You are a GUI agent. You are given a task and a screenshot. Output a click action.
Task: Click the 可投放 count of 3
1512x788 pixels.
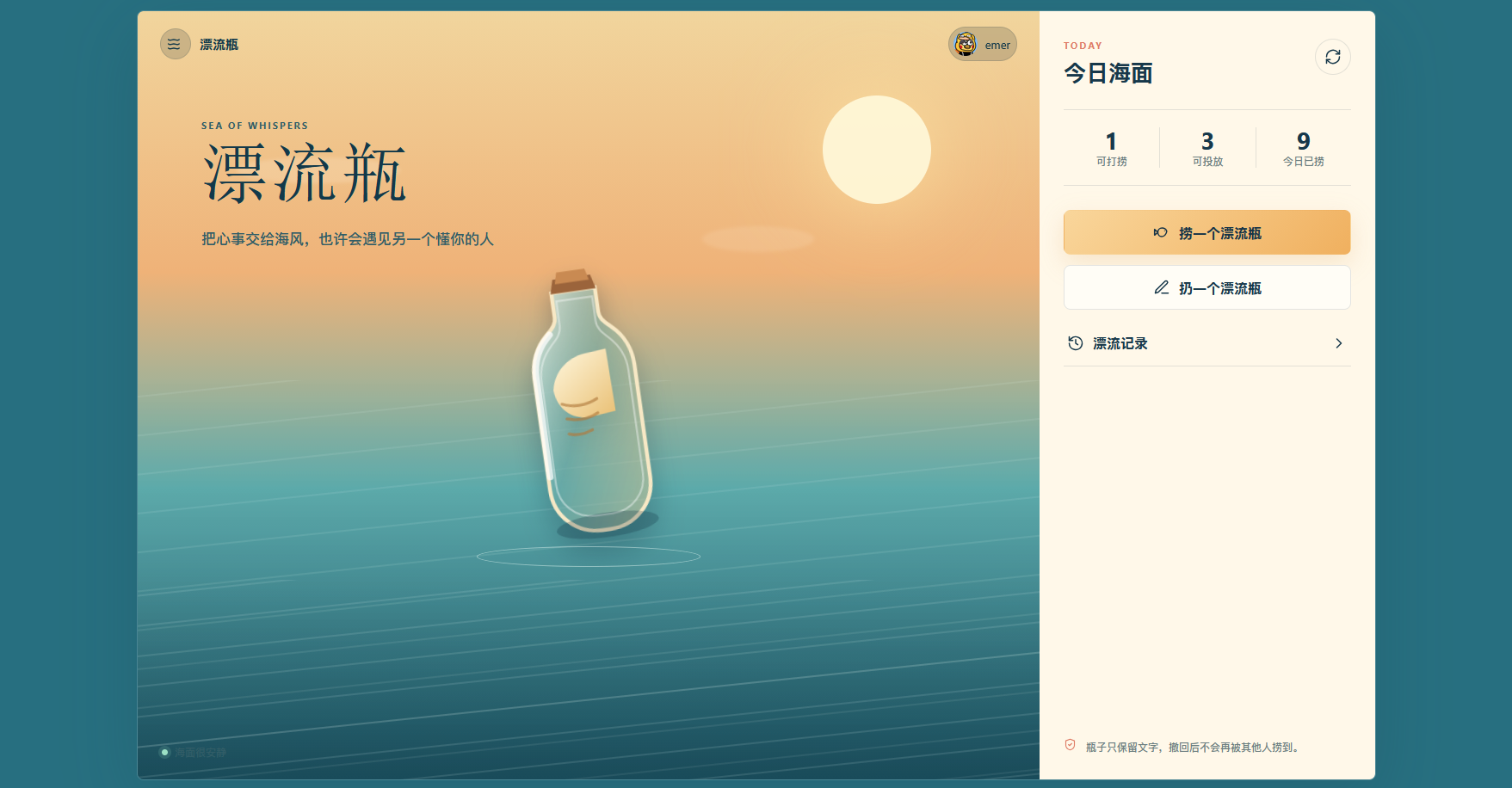[x=1207, y=141]
